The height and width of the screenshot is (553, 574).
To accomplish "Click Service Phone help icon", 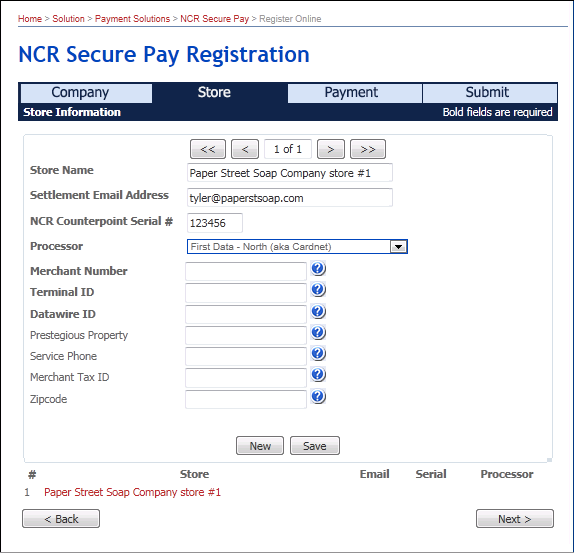I will pos(318,354).
